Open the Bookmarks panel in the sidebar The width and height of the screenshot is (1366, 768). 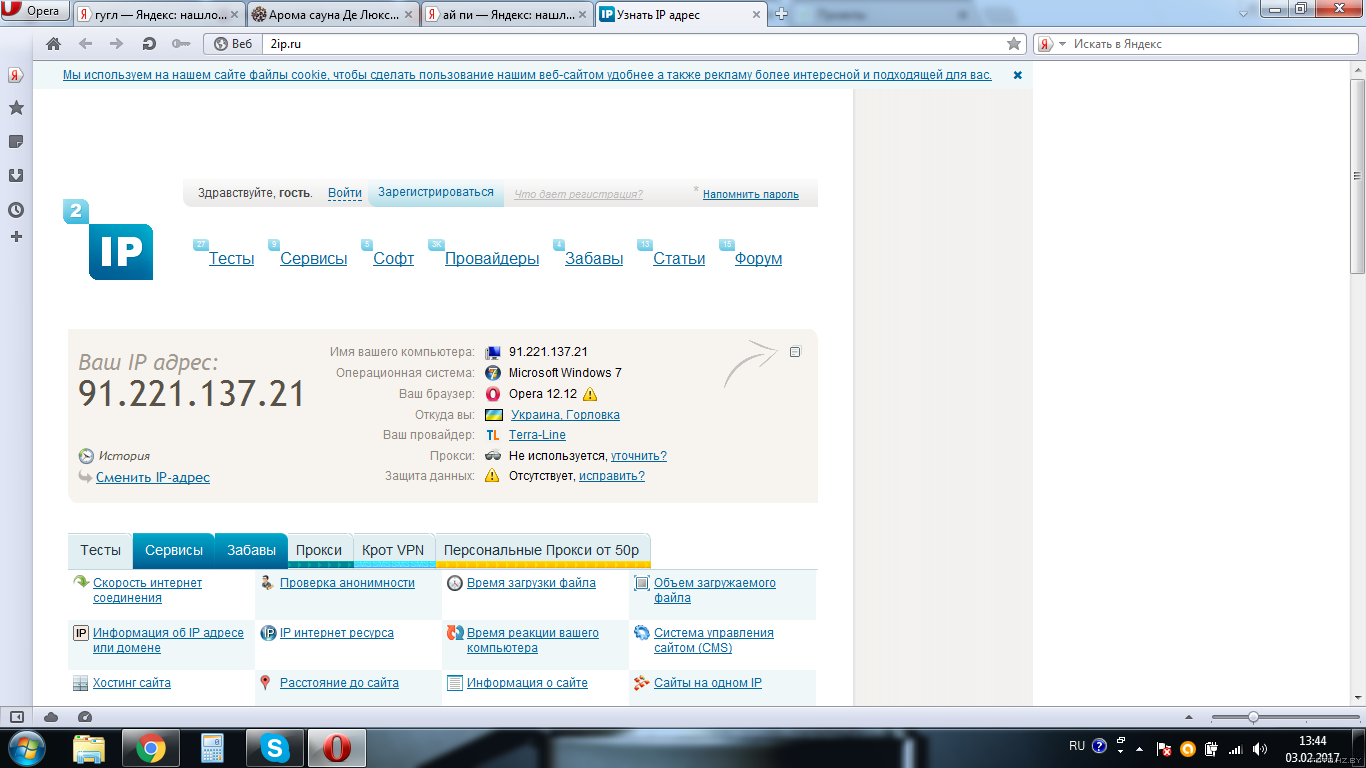pyautogui.click(x=16, y=108)
